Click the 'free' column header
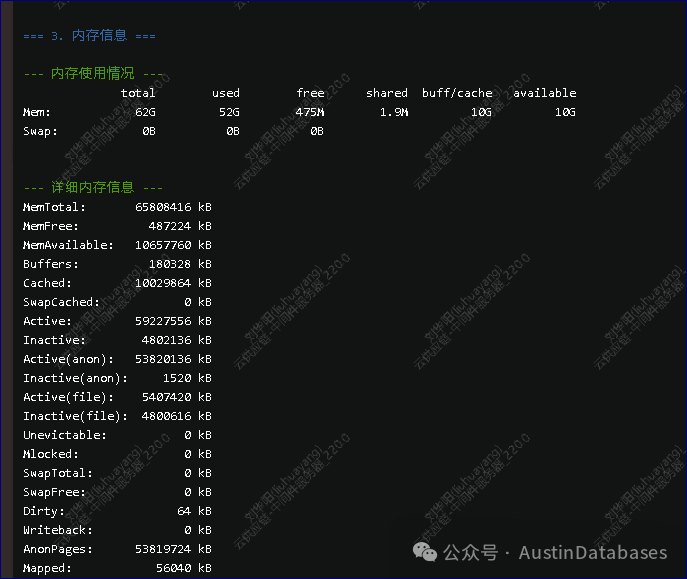Screen dimensions: 687x579 [x=310, y=93]
